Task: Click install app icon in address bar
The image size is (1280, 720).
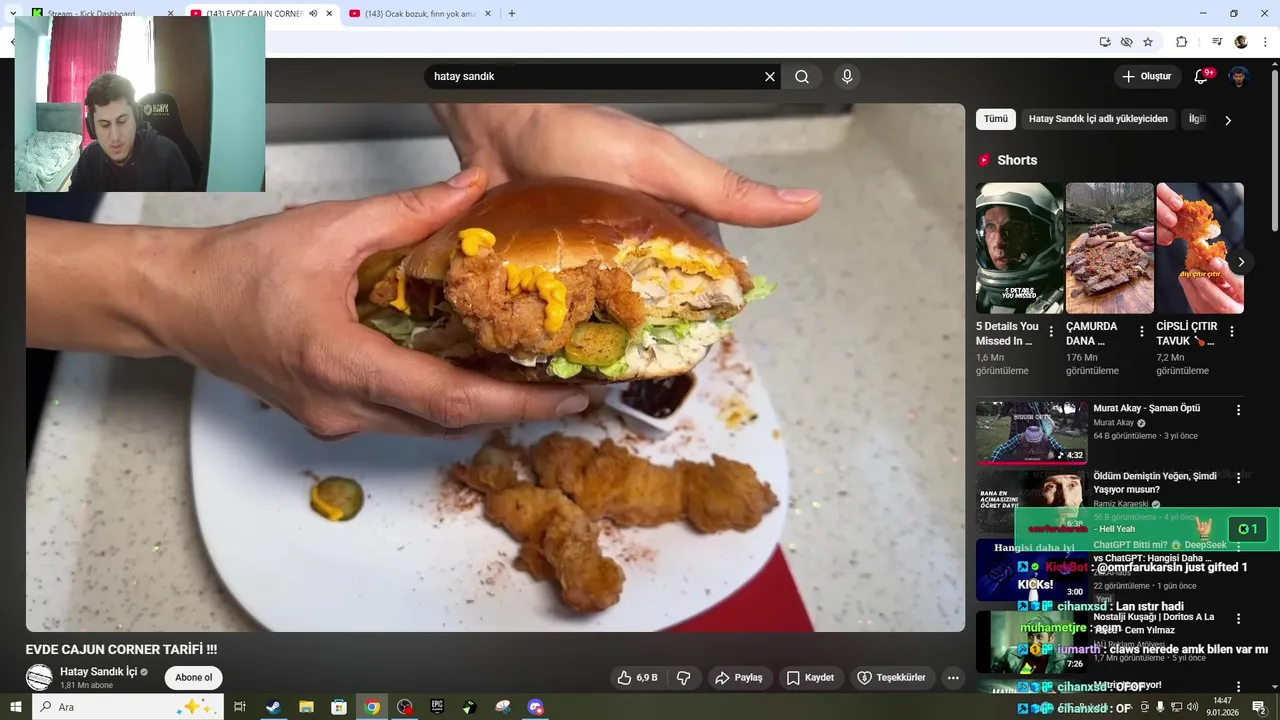Action: [x=1105, y=42]
